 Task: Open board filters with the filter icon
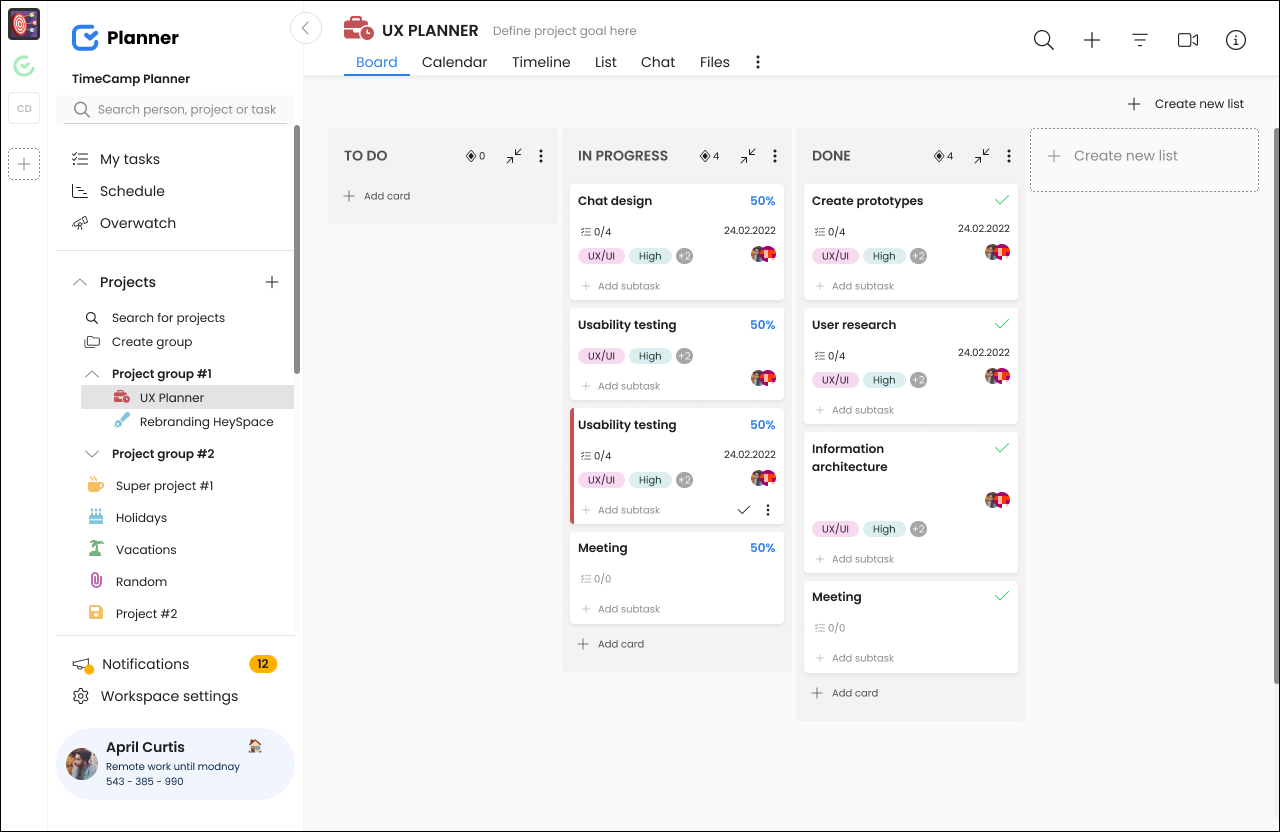point(1139,40)
